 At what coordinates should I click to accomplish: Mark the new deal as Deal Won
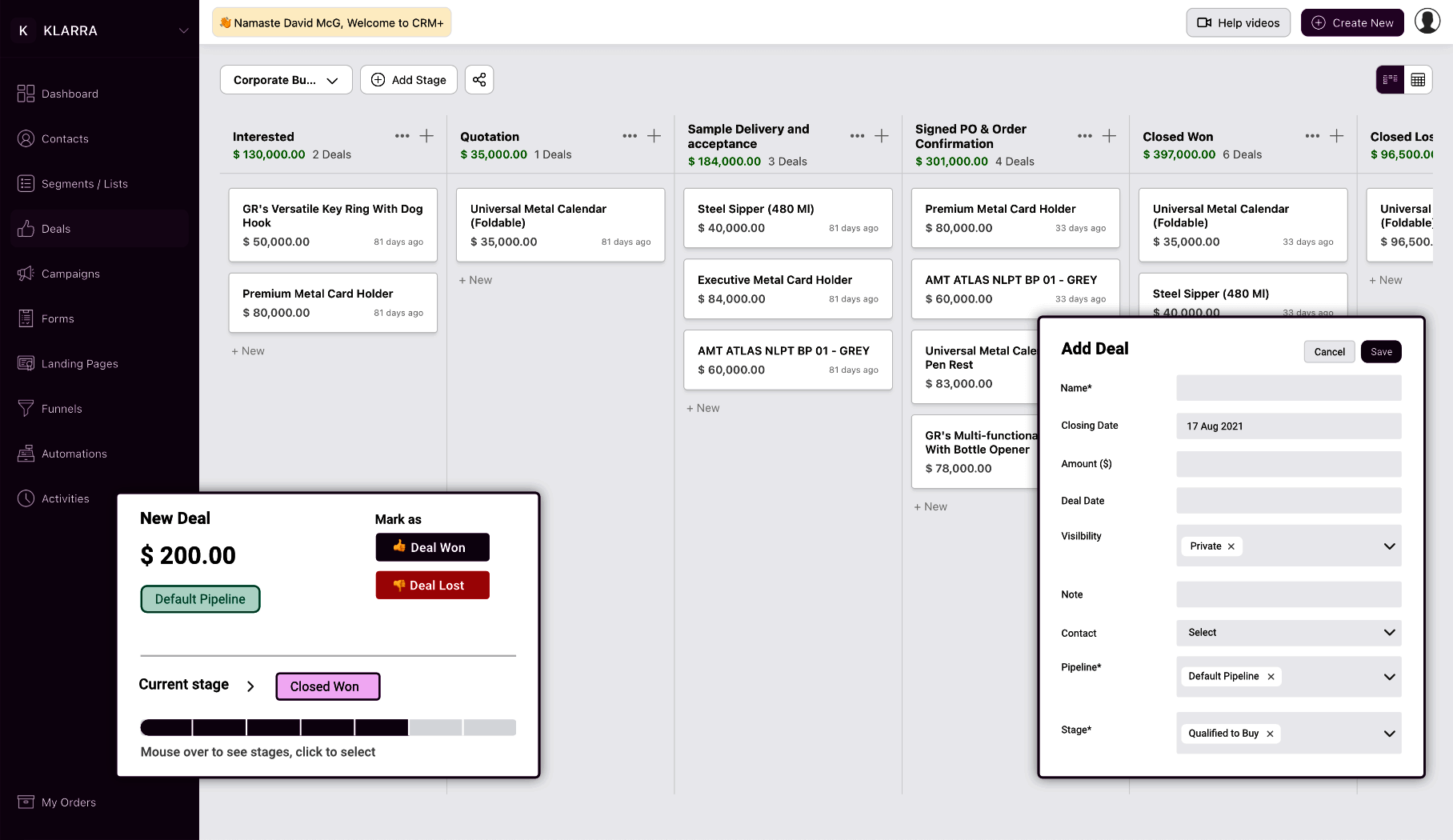coord(432,547)
